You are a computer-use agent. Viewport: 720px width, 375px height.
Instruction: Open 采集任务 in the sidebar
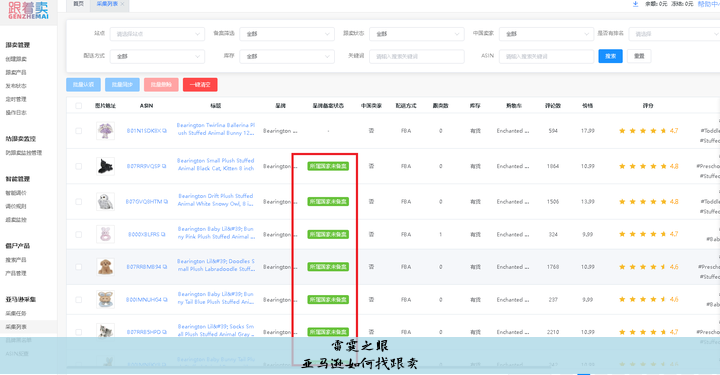point(16,313)
